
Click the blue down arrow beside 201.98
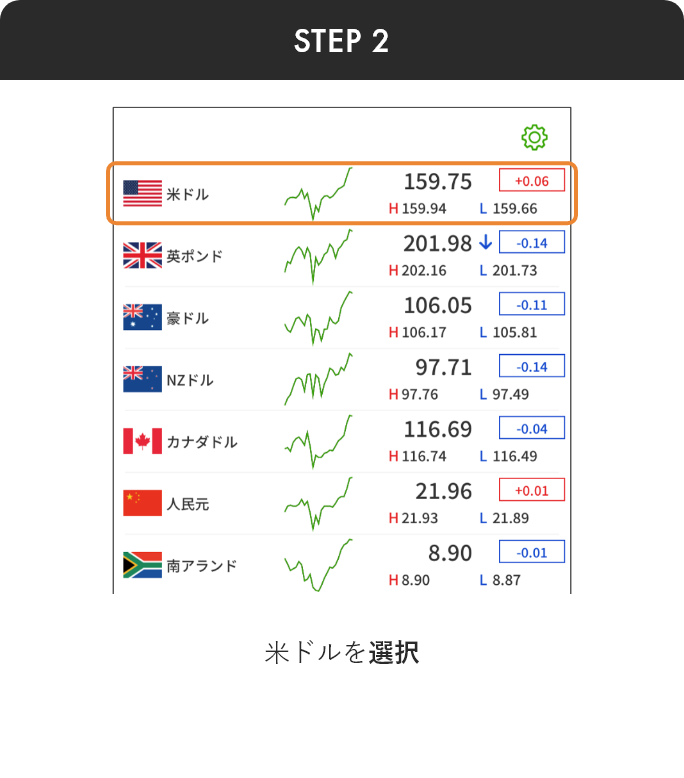click(x=486, y=243)
